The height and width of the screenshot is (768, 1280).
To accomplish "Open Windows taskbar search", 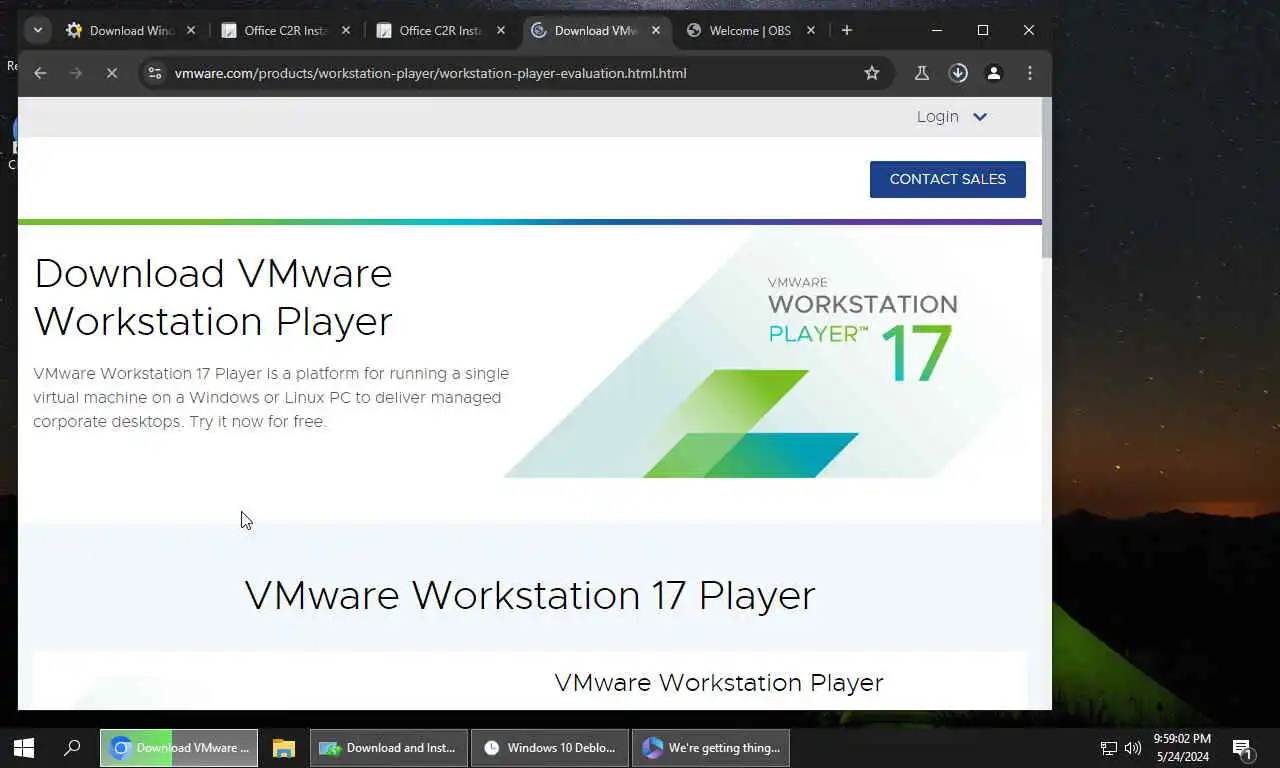I will point(72,748).
